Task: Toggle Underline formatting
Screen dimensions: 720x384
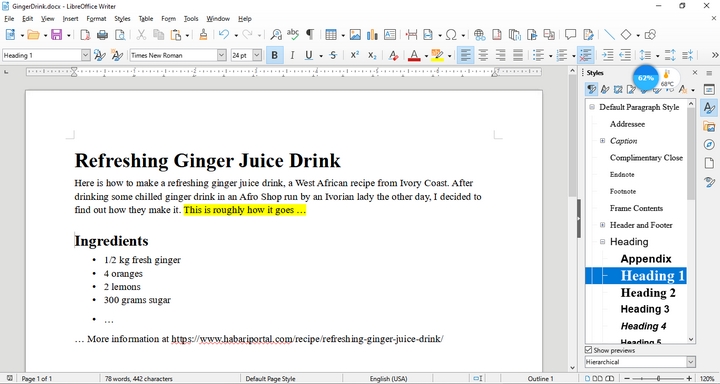Action: tap(309, 56)
